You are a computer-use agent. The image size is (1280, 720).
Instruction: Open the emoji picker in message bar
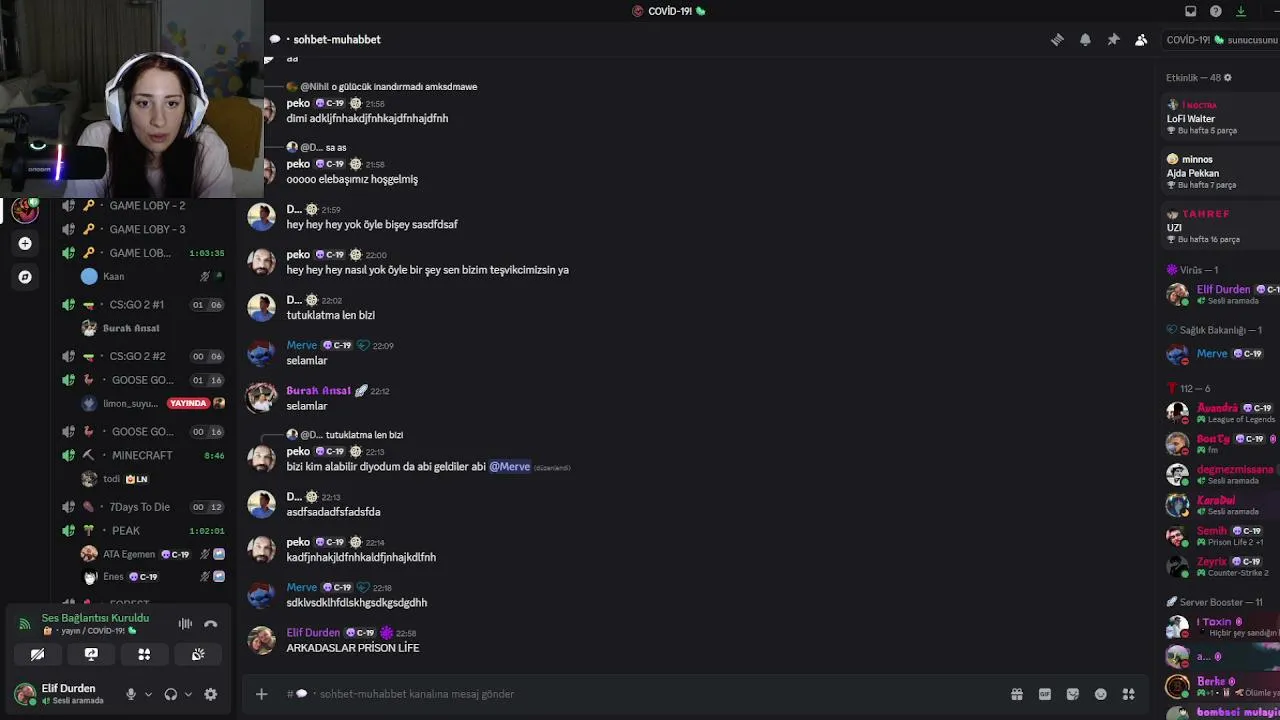[x=1100, y=694]
